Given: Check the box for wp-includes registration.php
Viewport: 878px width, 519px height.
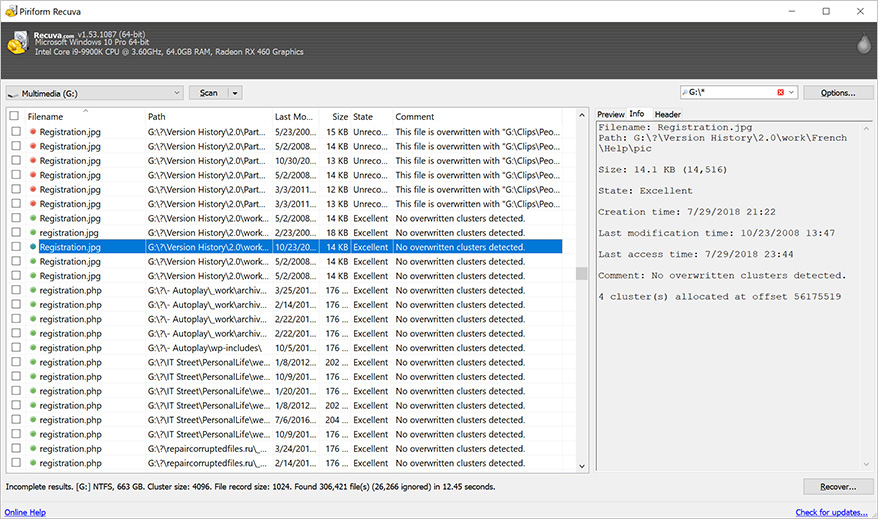Looking at the screenshot, I should tap(16, 348).
